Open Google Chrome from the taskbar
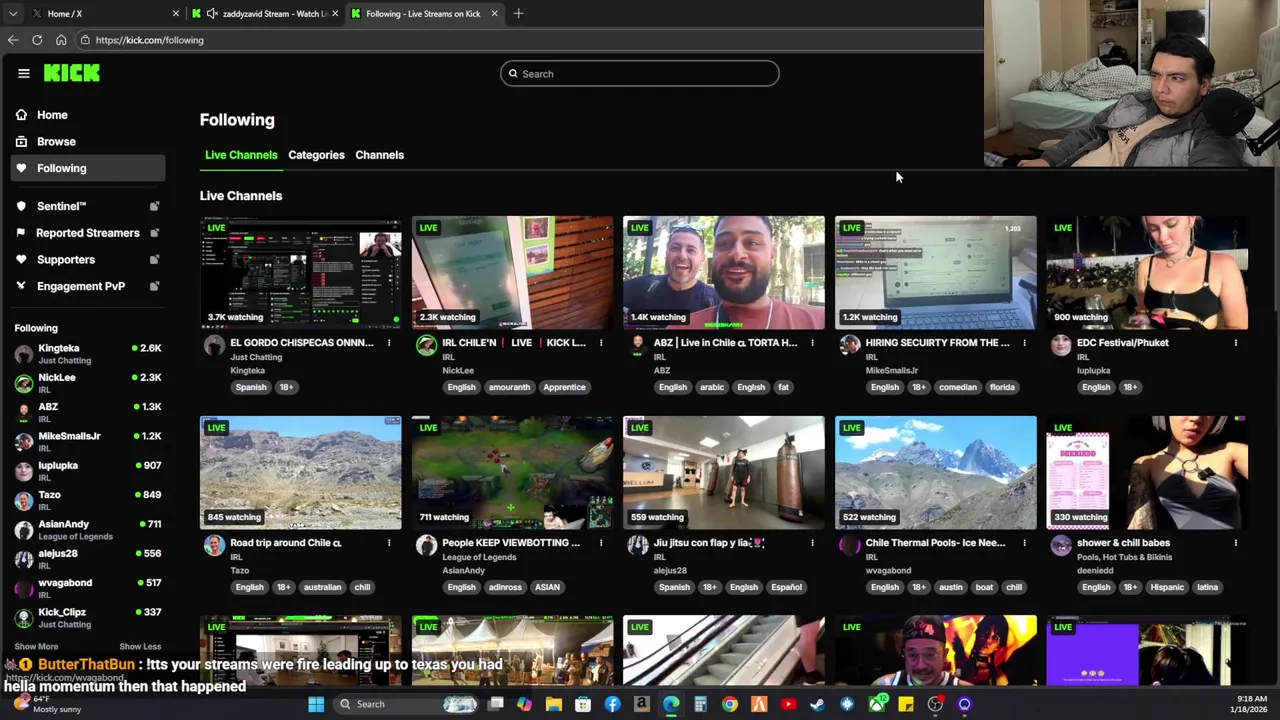The image size is (1280, 720). (x=730, y=705)
